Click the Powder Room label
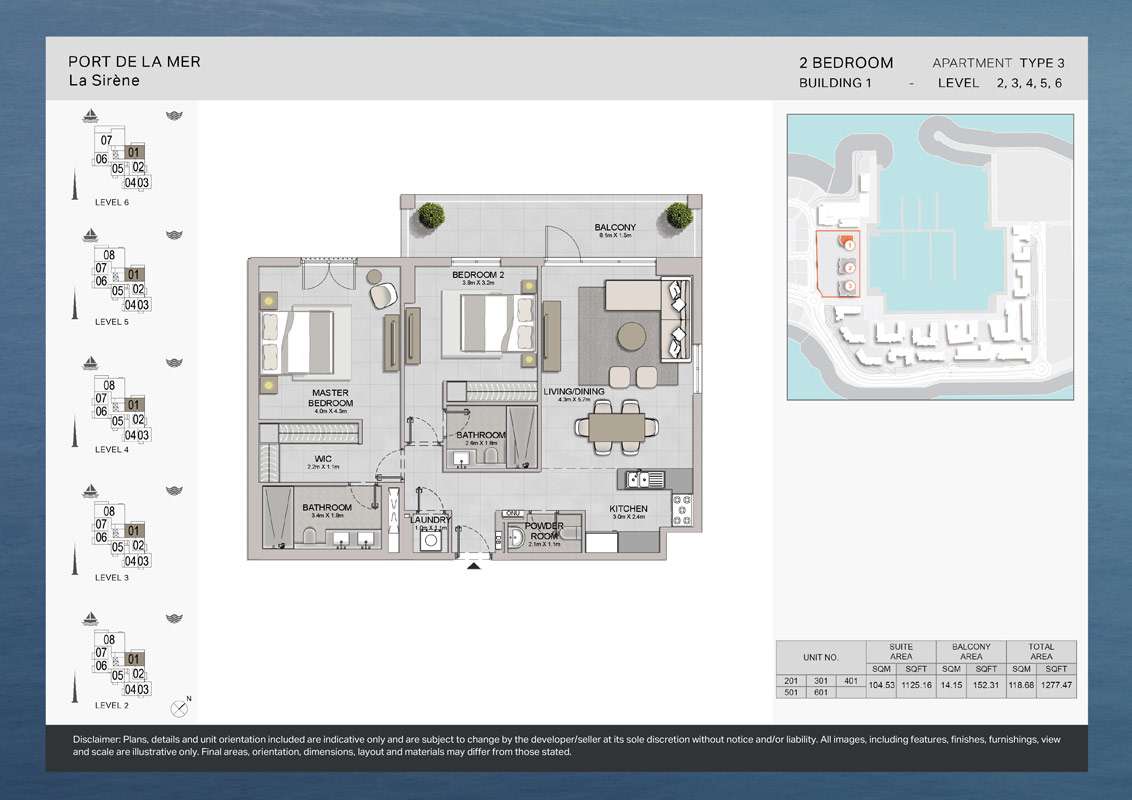The width and height of the screenshot is (1132, 800). pos(545,531)
